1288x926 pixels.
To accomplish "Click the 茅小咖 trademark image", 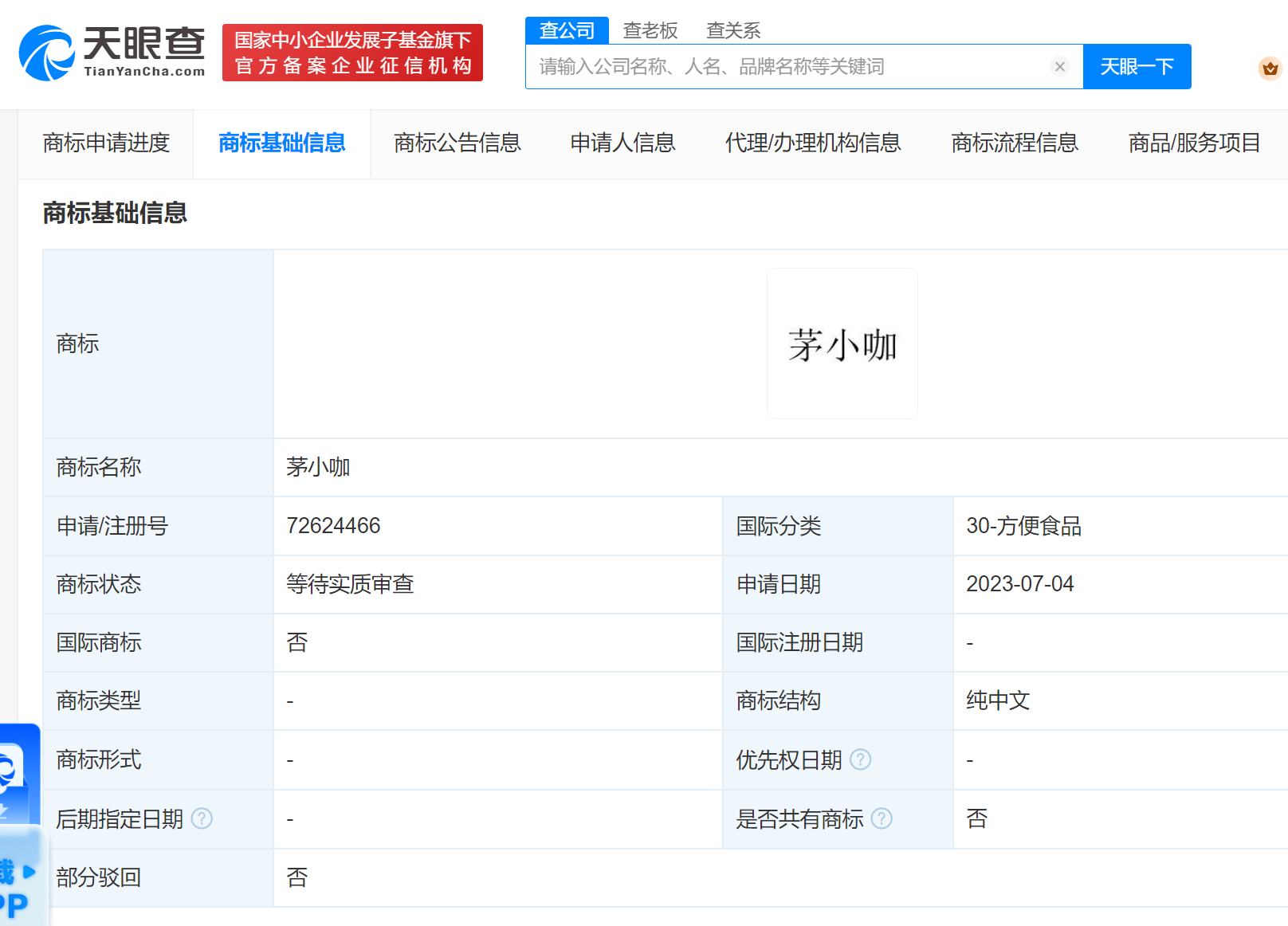I will click(842, 343).
